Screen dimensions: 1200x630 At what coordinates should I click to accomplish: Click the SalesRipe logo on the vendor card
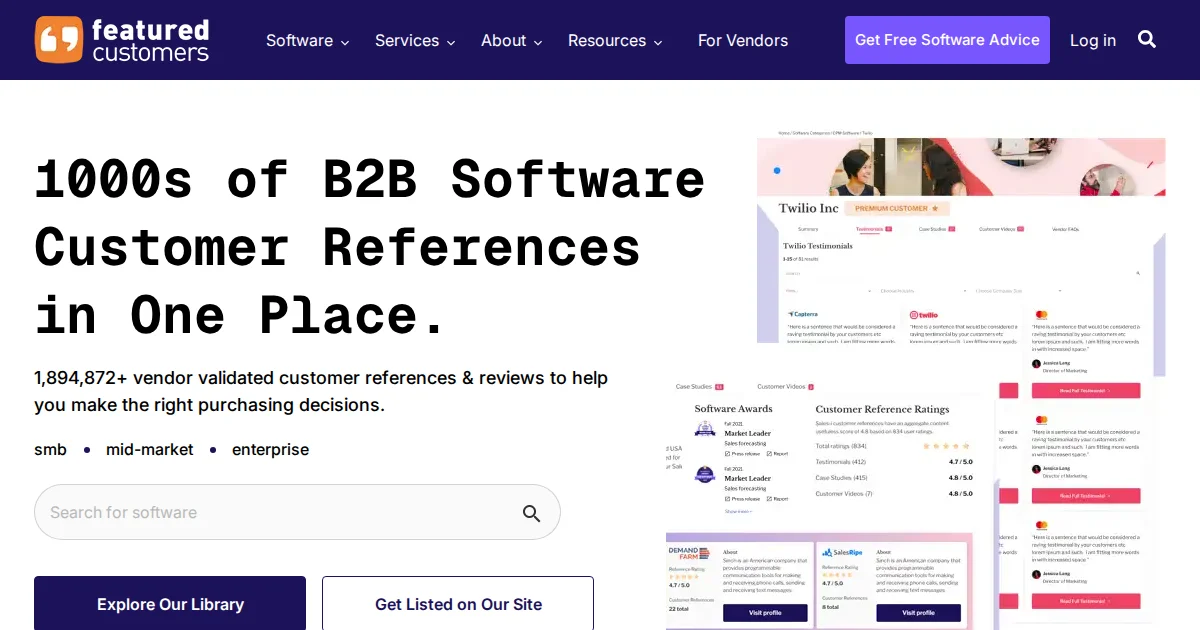point(841,552)
